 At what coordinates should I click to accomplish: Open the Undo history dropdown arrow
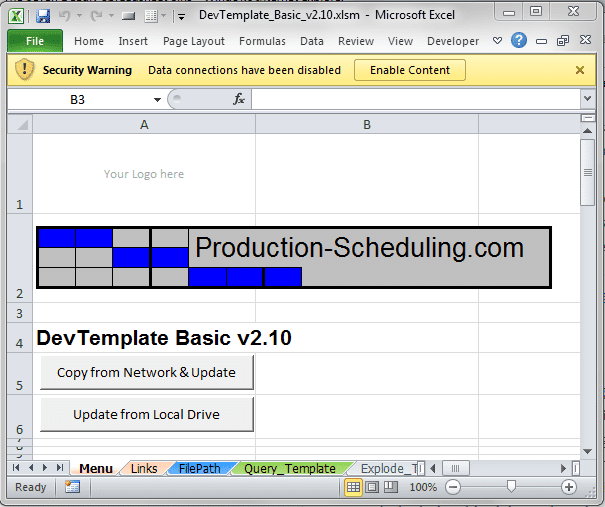[79, 16]
